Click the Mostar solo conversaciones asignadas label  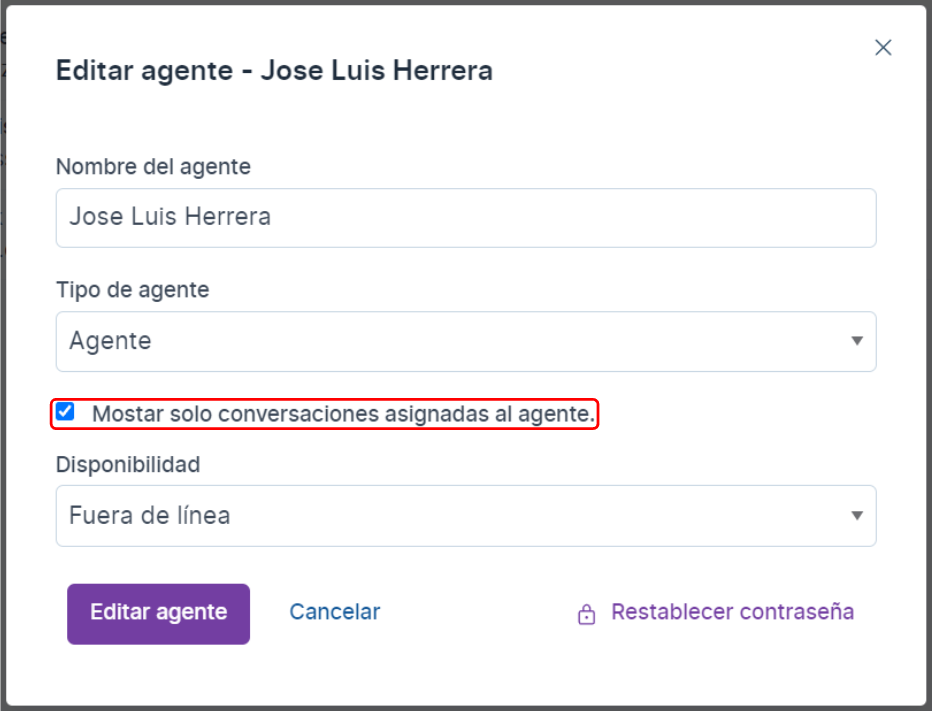point(344,414)
